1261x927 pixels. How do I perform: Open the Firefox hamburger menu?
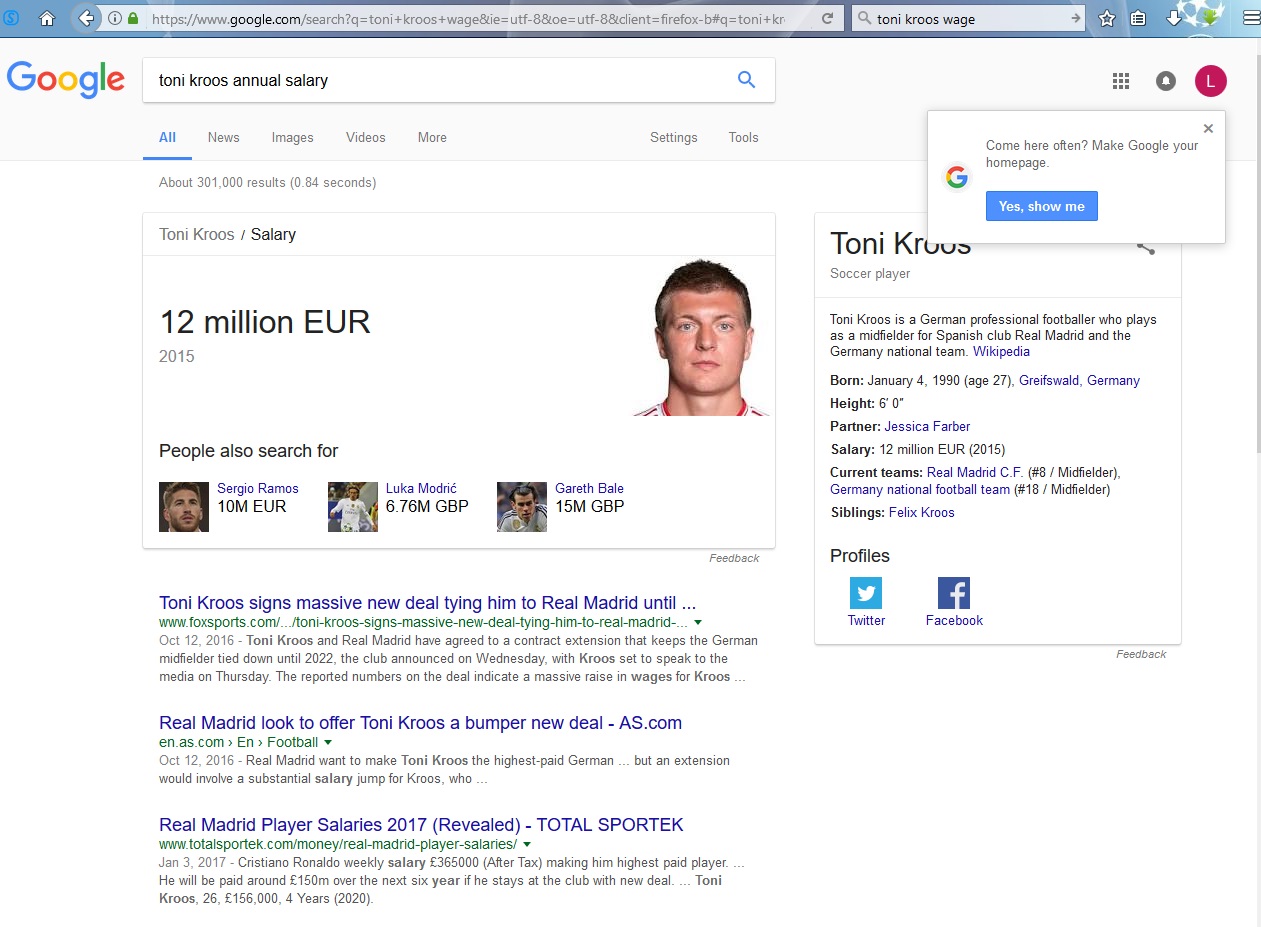[x=1250, y=18]
